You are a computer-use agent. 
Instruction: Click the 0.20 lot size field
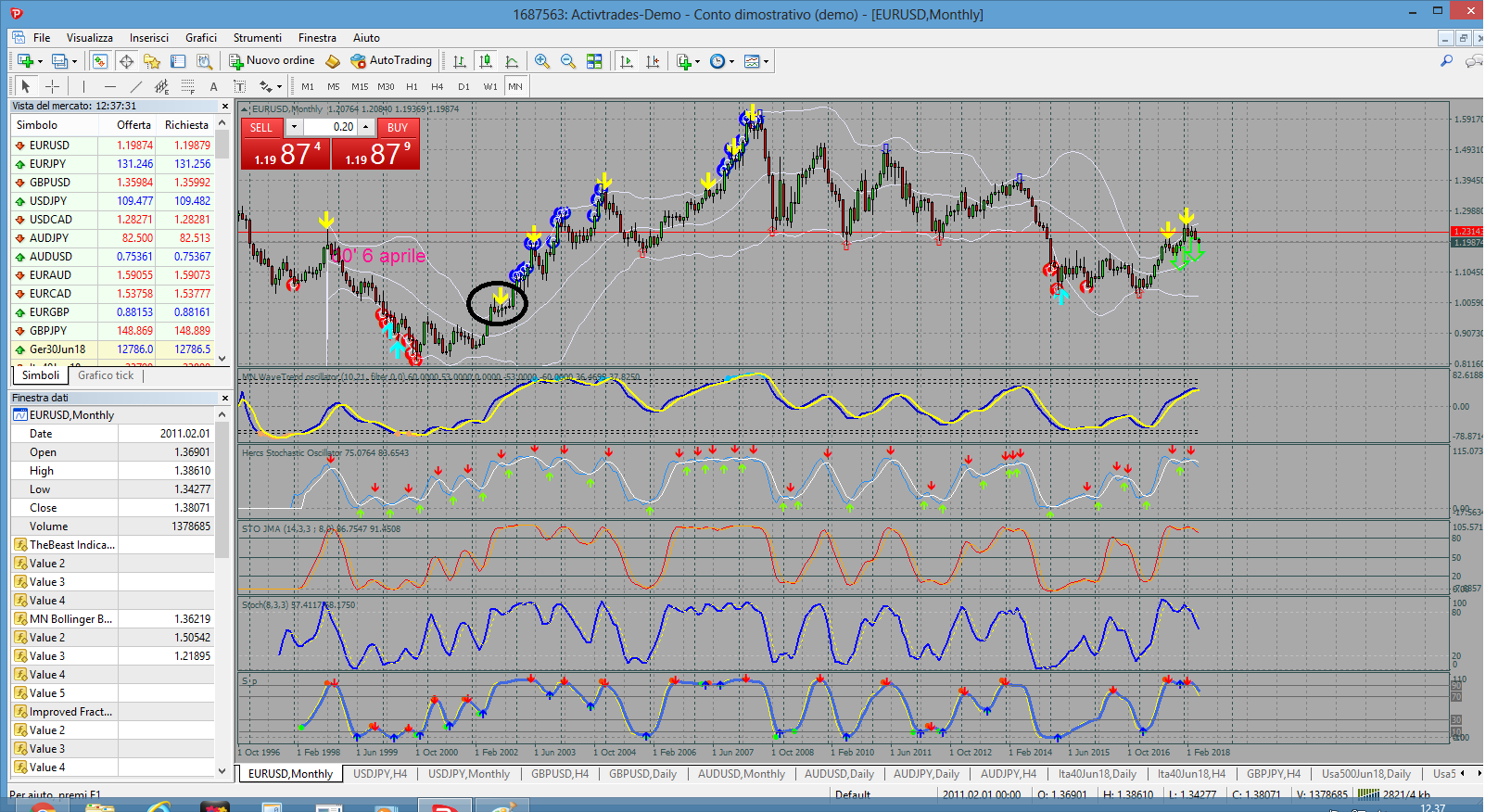(x=331, y=127)
